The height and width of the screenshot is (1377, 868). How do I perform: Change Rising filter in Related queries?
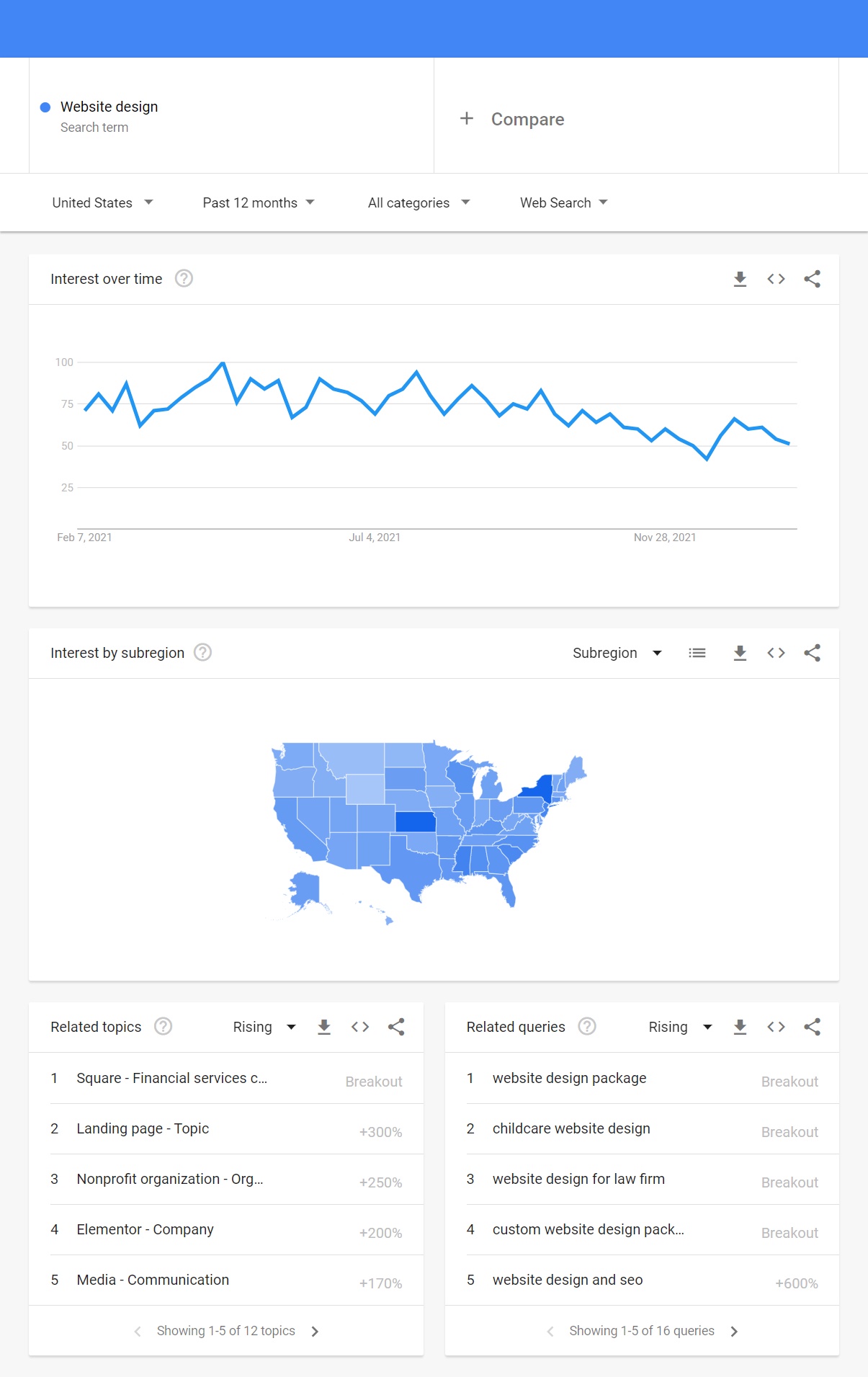pyautogui.click(x=678, y=1027)
